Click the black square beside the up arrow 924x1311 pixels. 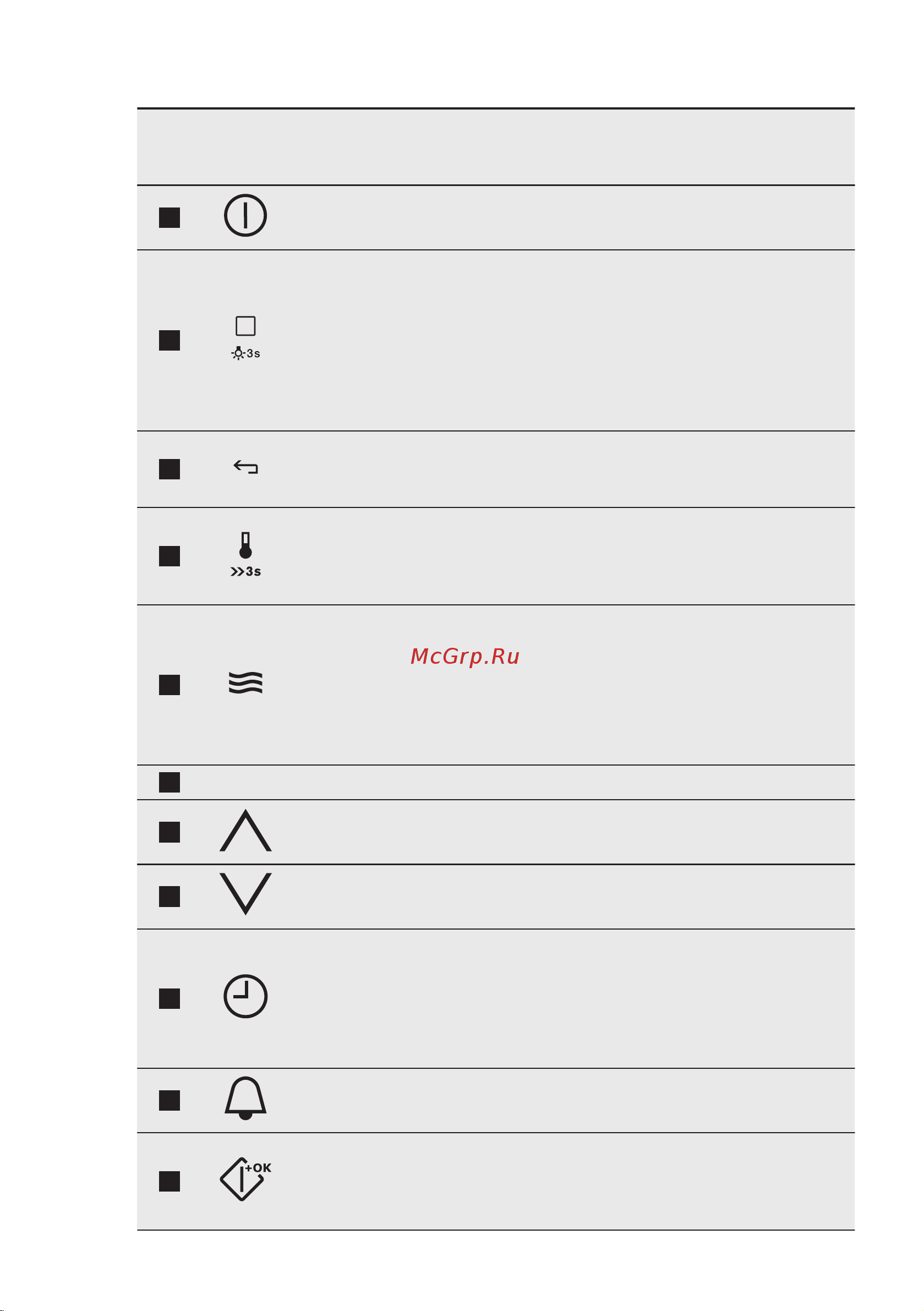[170, 833]
